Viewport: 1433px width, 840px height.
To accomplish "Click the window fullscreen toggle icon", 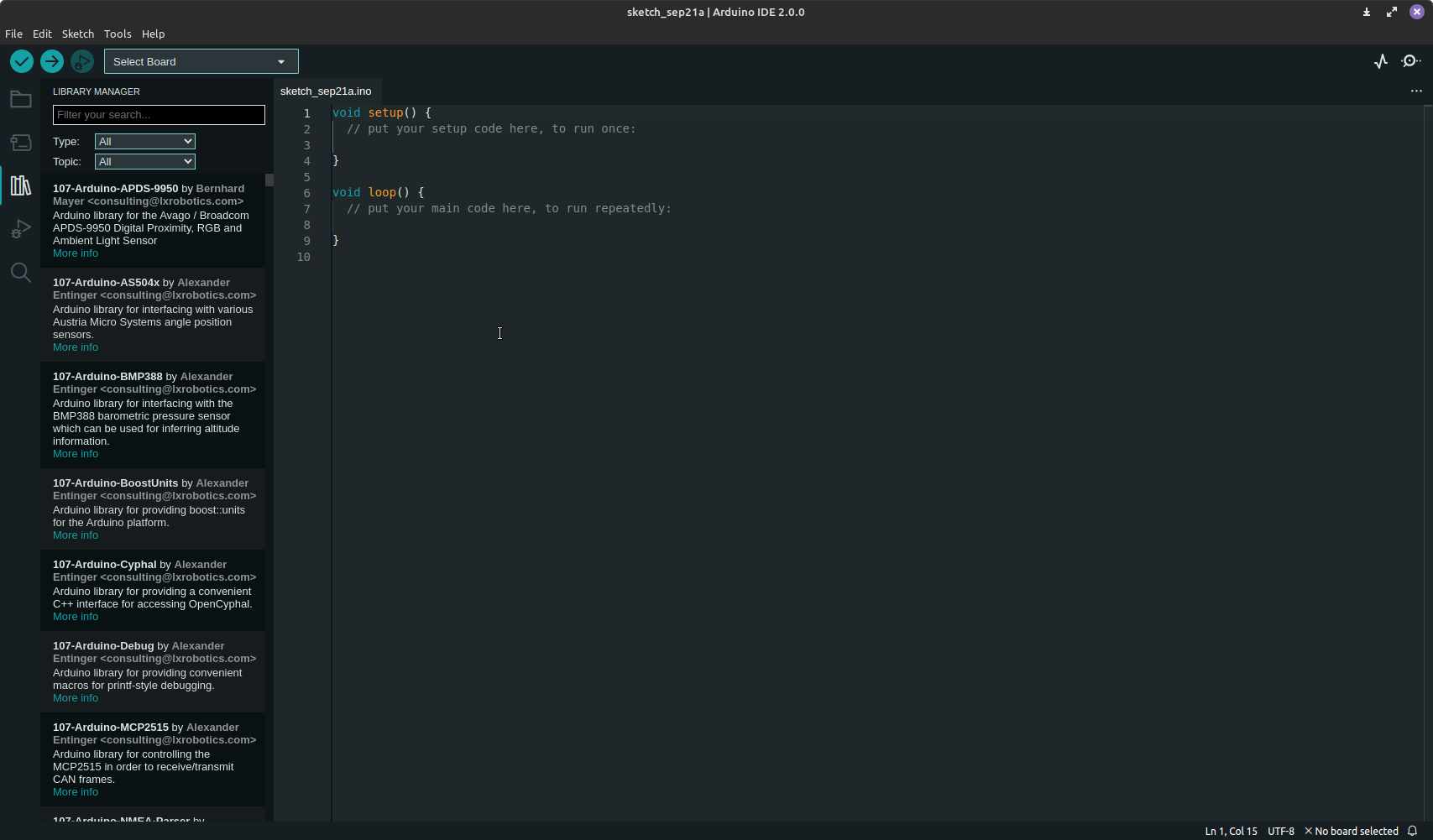I will 1392,12.
